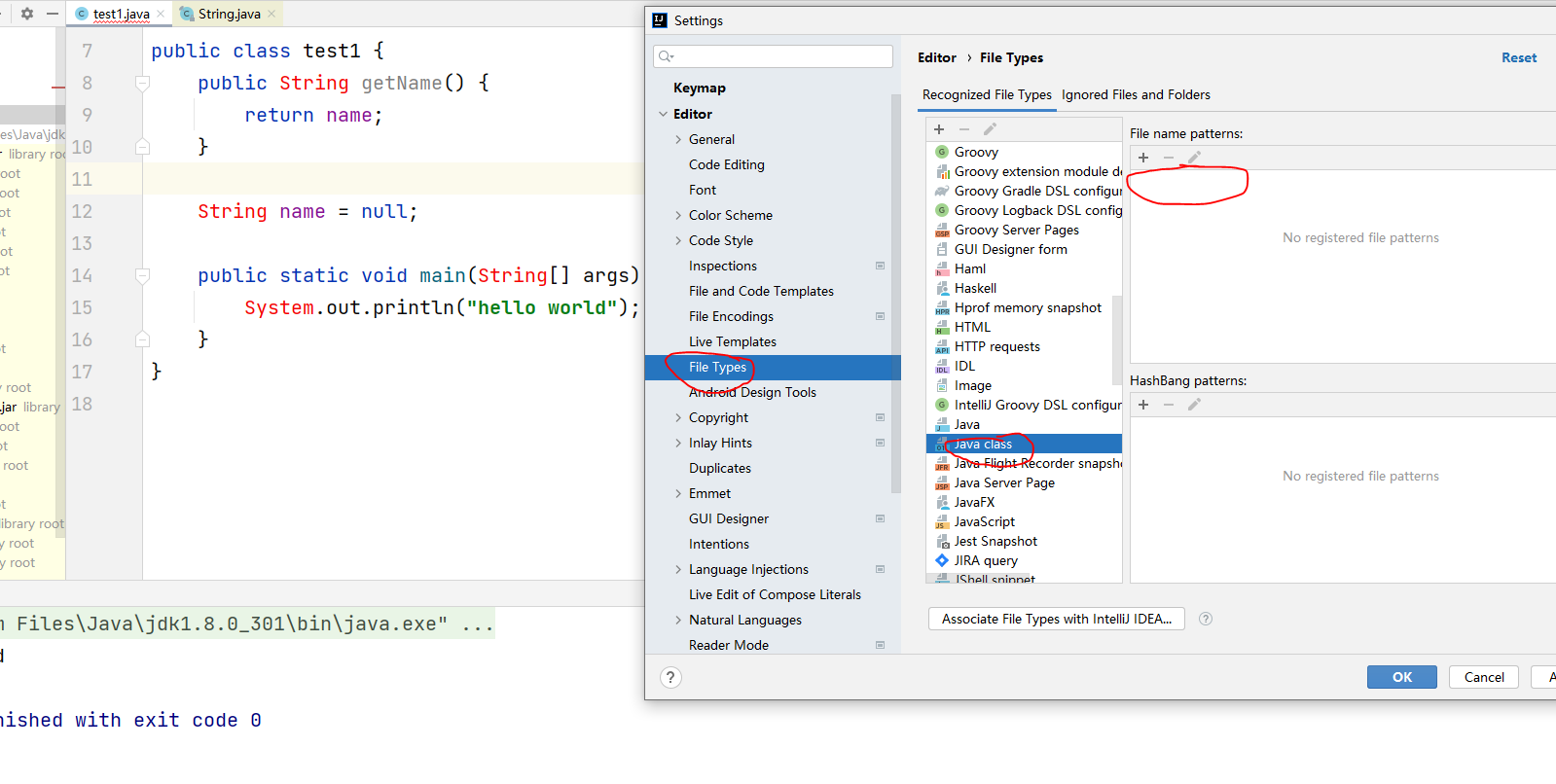Focus the settings search field
Viewport: 1556px width, 784px height.
click(x=773, y=56)
